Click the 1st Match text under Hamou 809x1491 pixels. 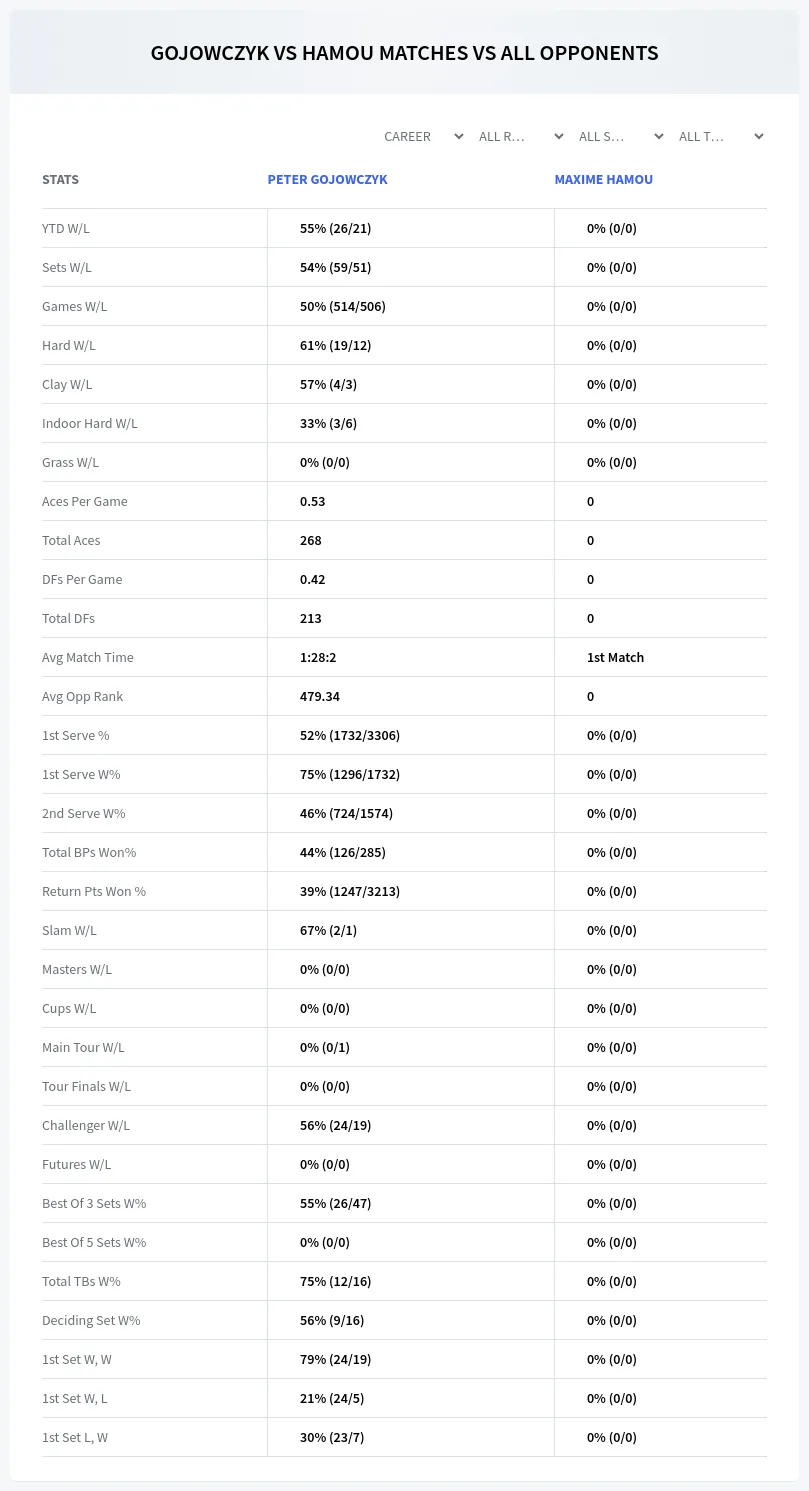click(x=615, y=657)
